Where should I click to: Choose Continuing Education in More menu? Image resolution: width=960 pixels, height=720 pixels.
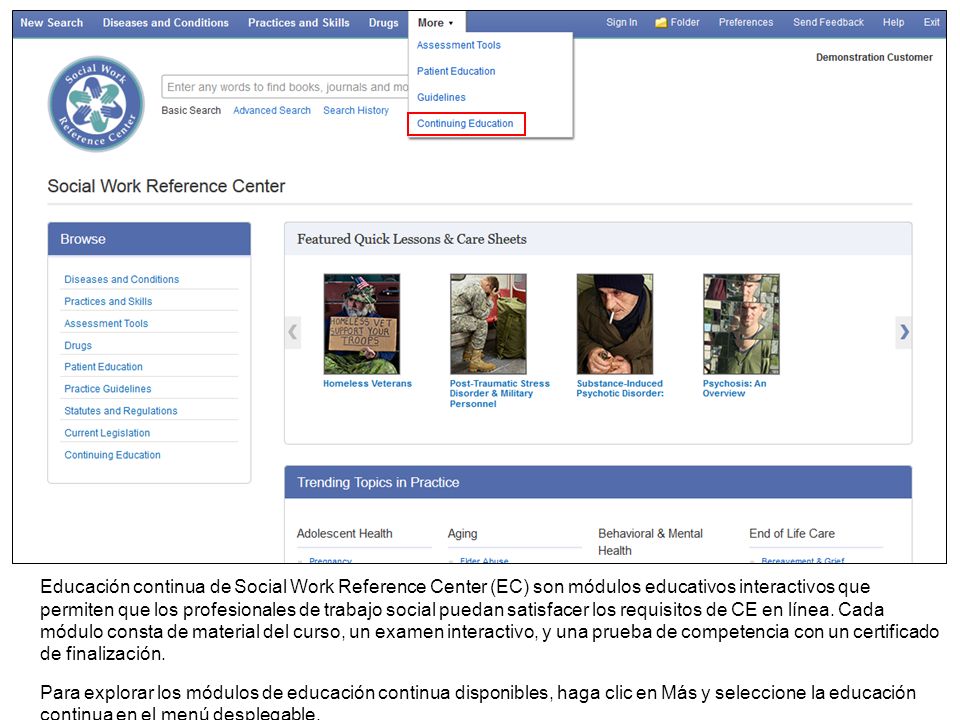(x=465, y=124)
